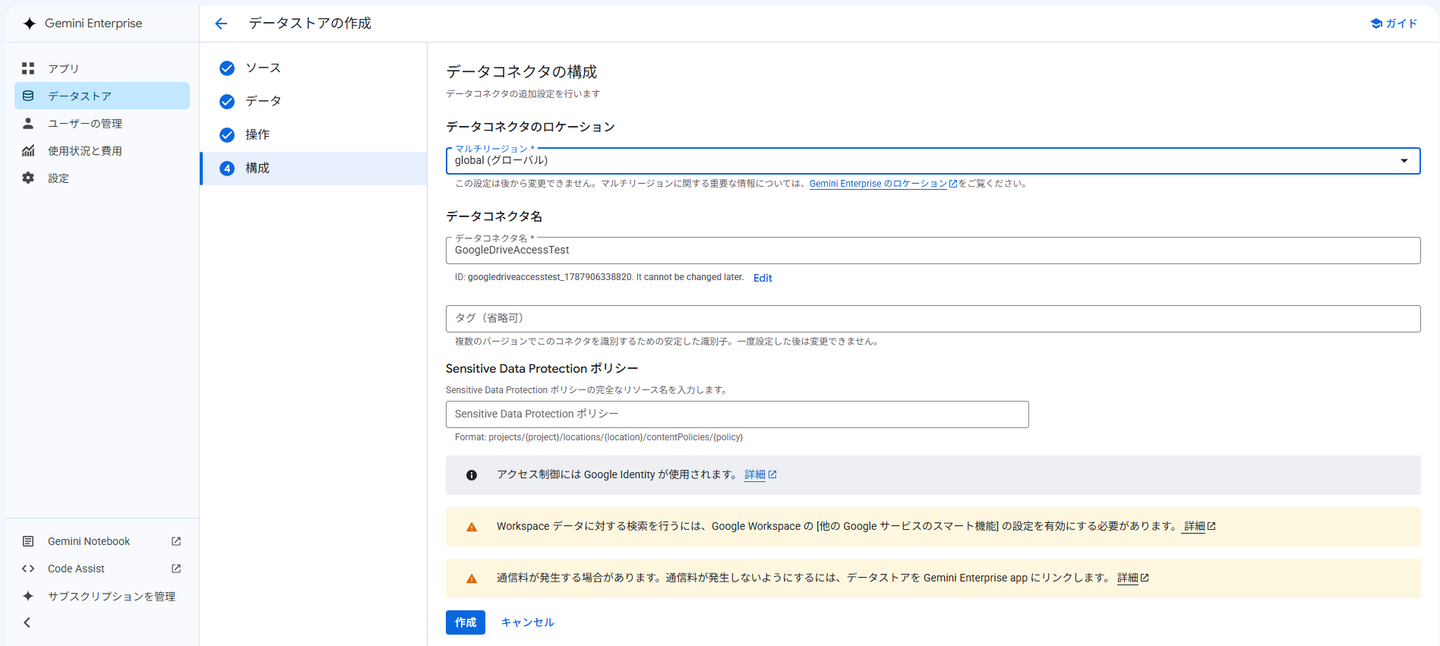This screenshot has height=646, width=1440.
Task: Open 使用状況と費用 in the sidebar
Action: tap(102, 151)
